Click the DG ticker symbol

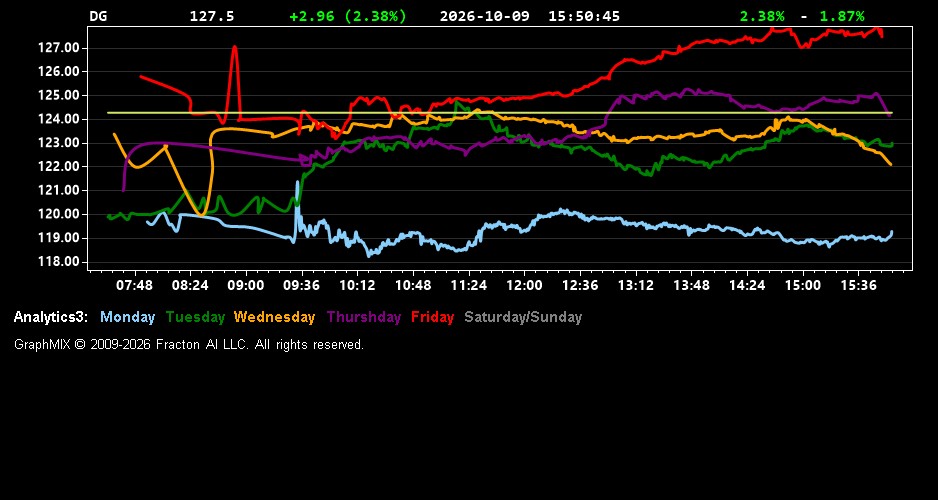coord(98,16)
